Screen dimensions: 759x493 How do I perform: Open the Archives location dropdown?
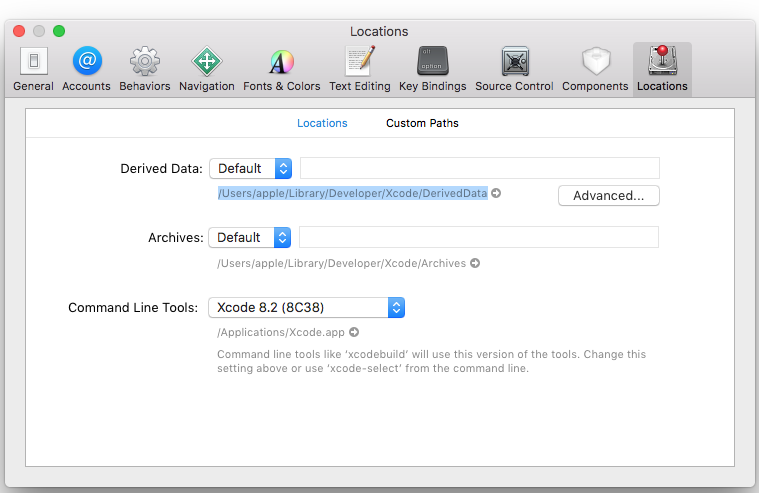pyautogui.click(x=250, y=237)
